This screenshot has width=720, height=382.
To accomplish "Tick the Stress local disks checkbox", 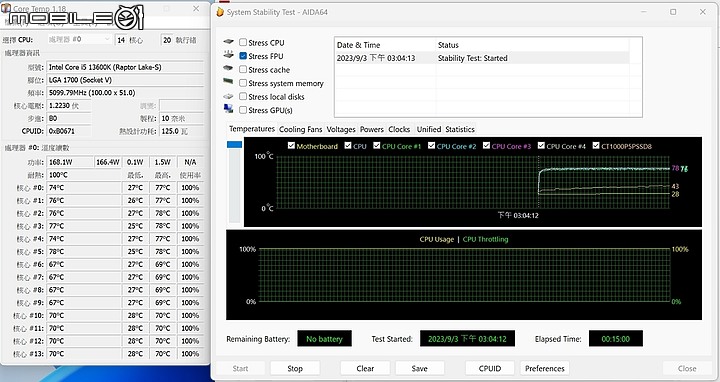I will point(243,96).
